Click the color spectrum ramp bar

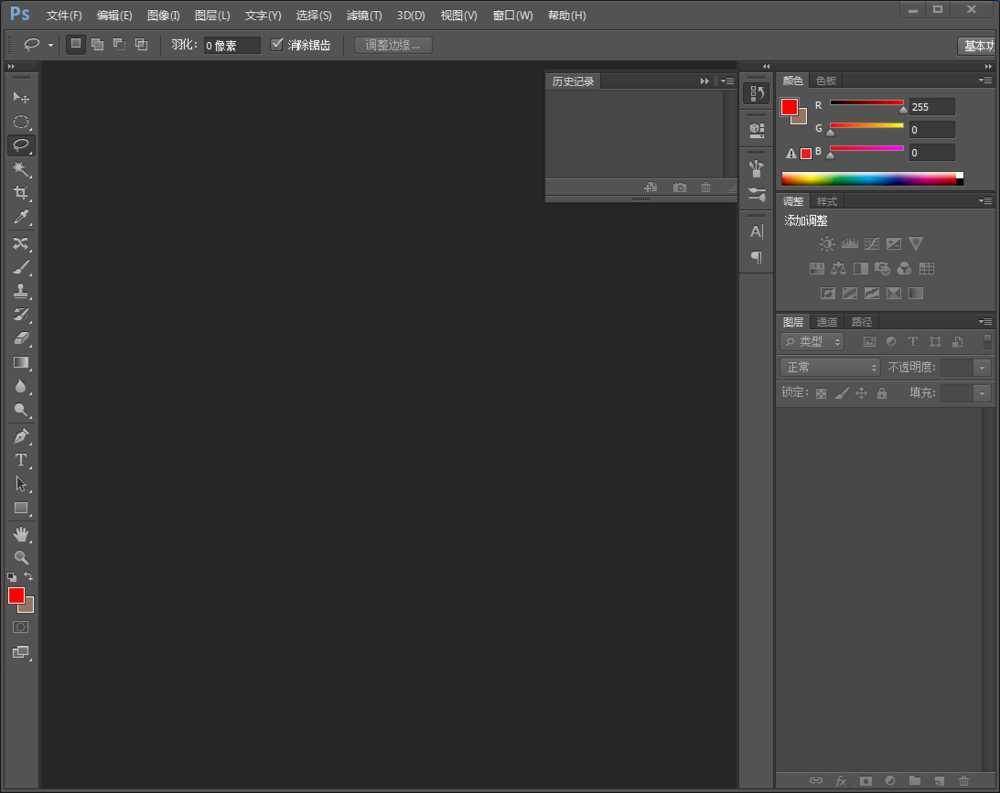tap(868, 179)
